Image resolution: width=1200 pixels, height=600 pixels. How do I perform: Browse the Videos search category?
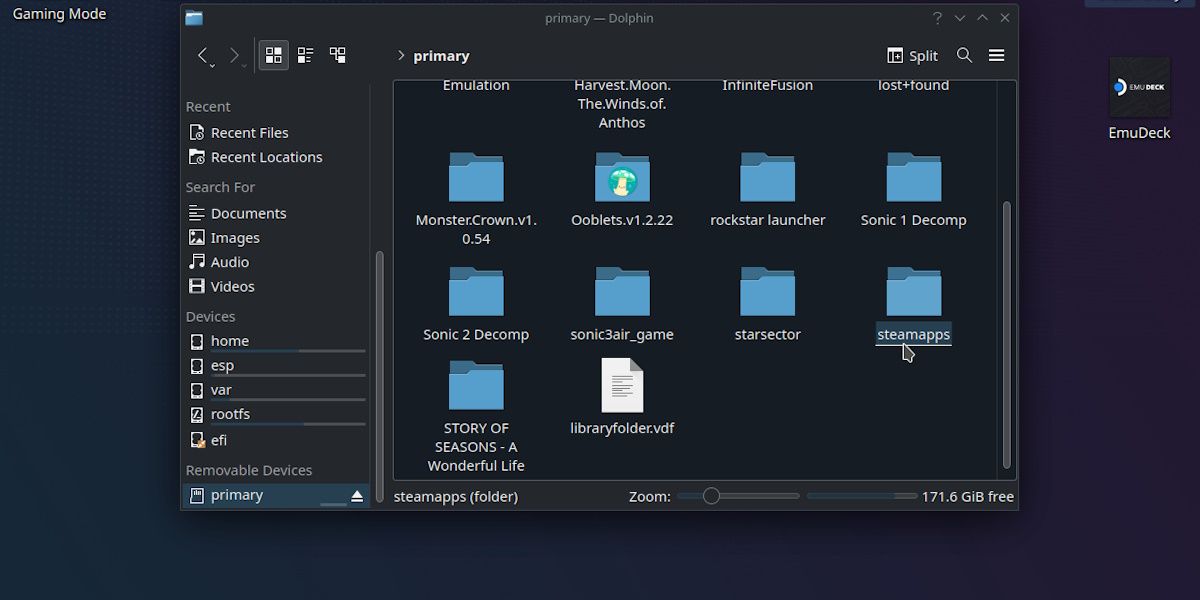tap(232, 286)
